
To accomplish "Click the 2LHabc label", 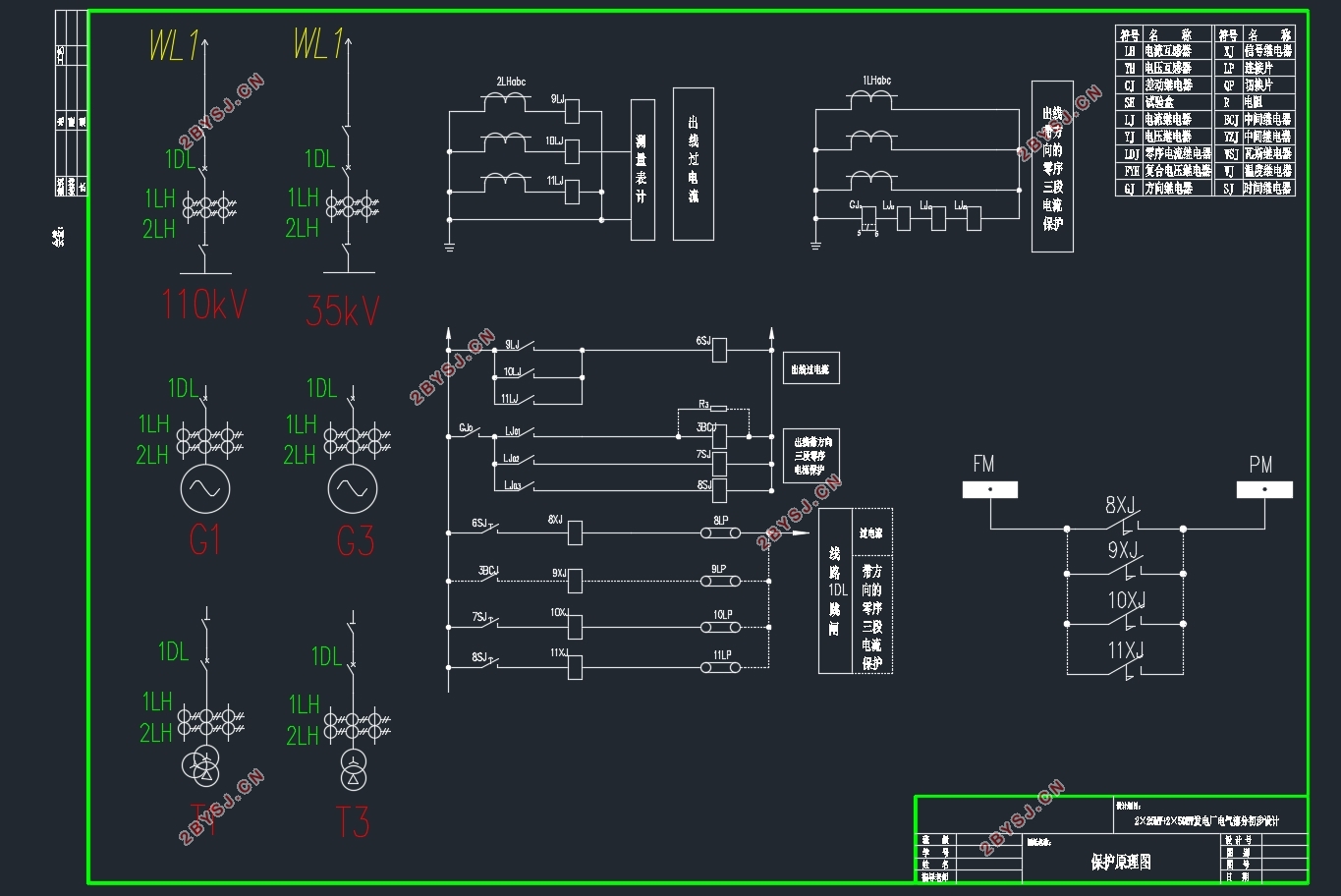I will click(511, 82).
